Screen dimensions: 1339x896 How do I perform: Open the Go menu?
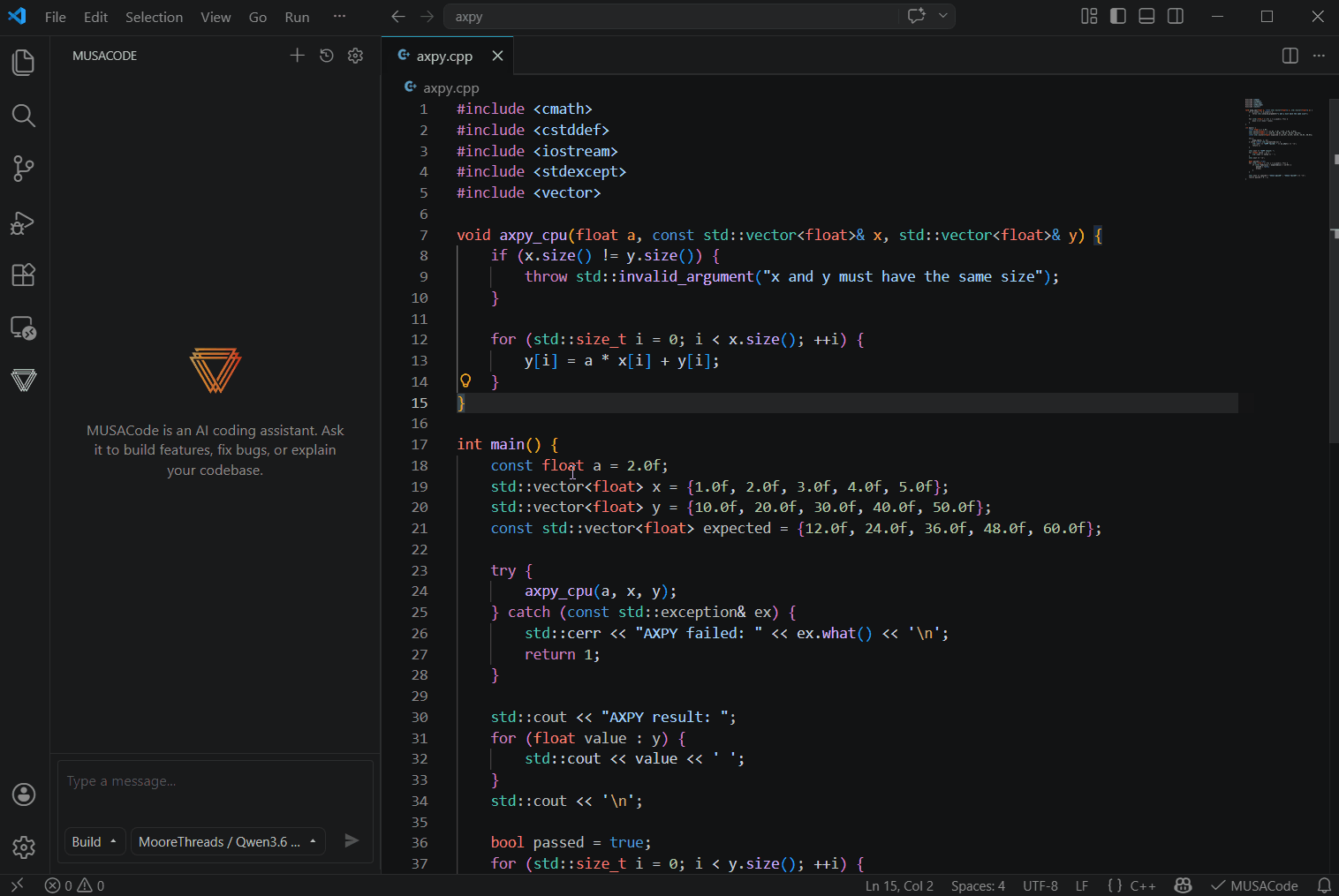(x=258, y=17)
